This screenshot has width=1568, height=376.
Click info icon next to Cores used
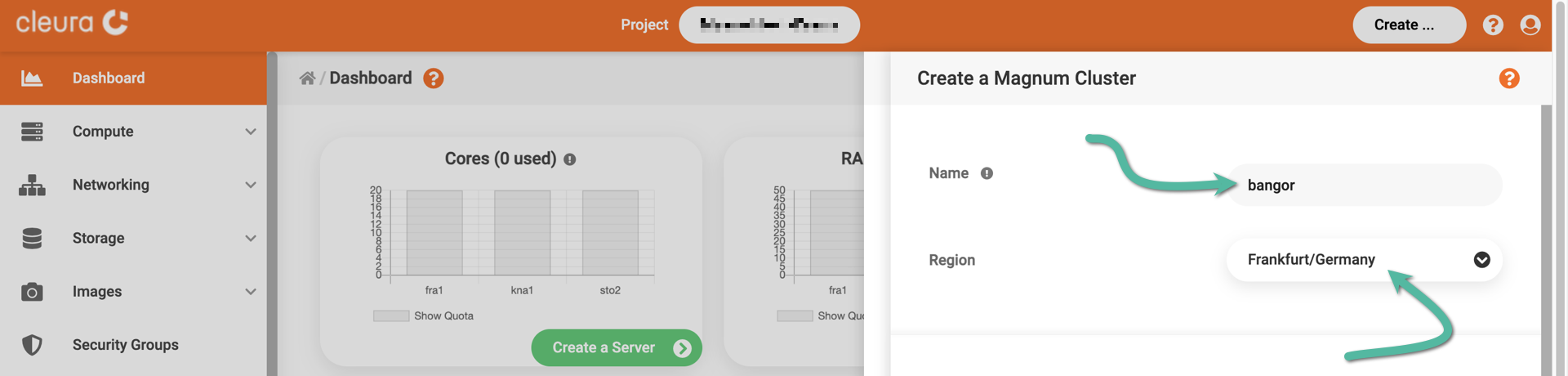click(570, 159)
